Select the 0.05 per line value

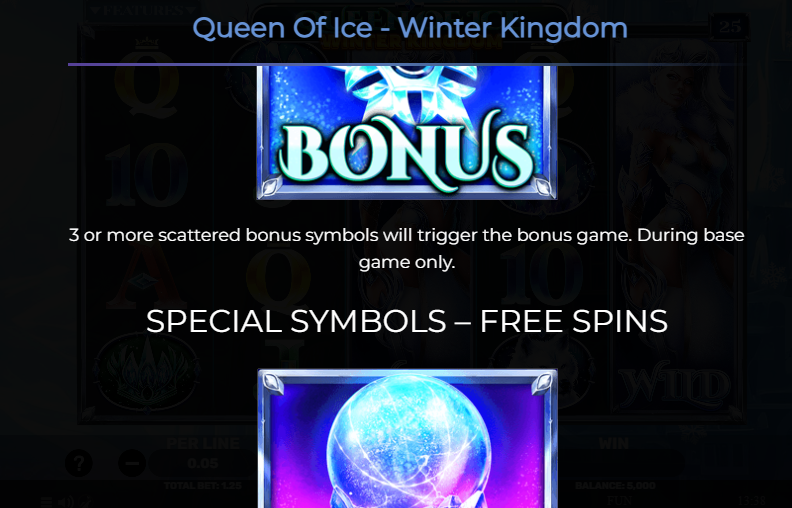pos(203,463)
